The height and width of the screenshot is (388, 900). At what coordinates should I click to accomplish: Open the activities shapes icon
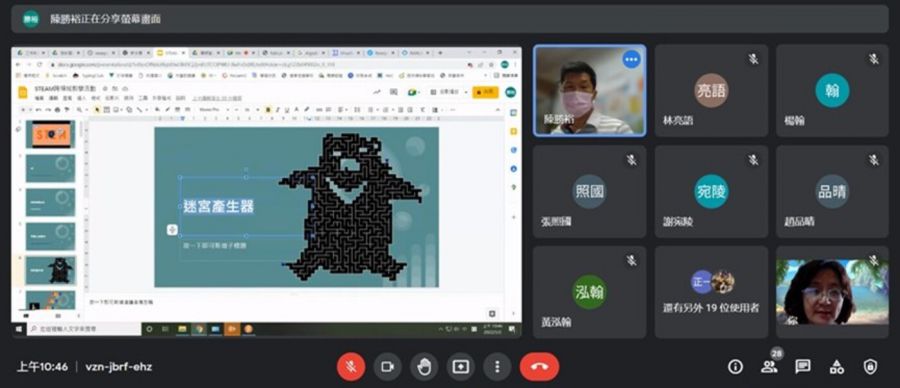click(837, 367)
